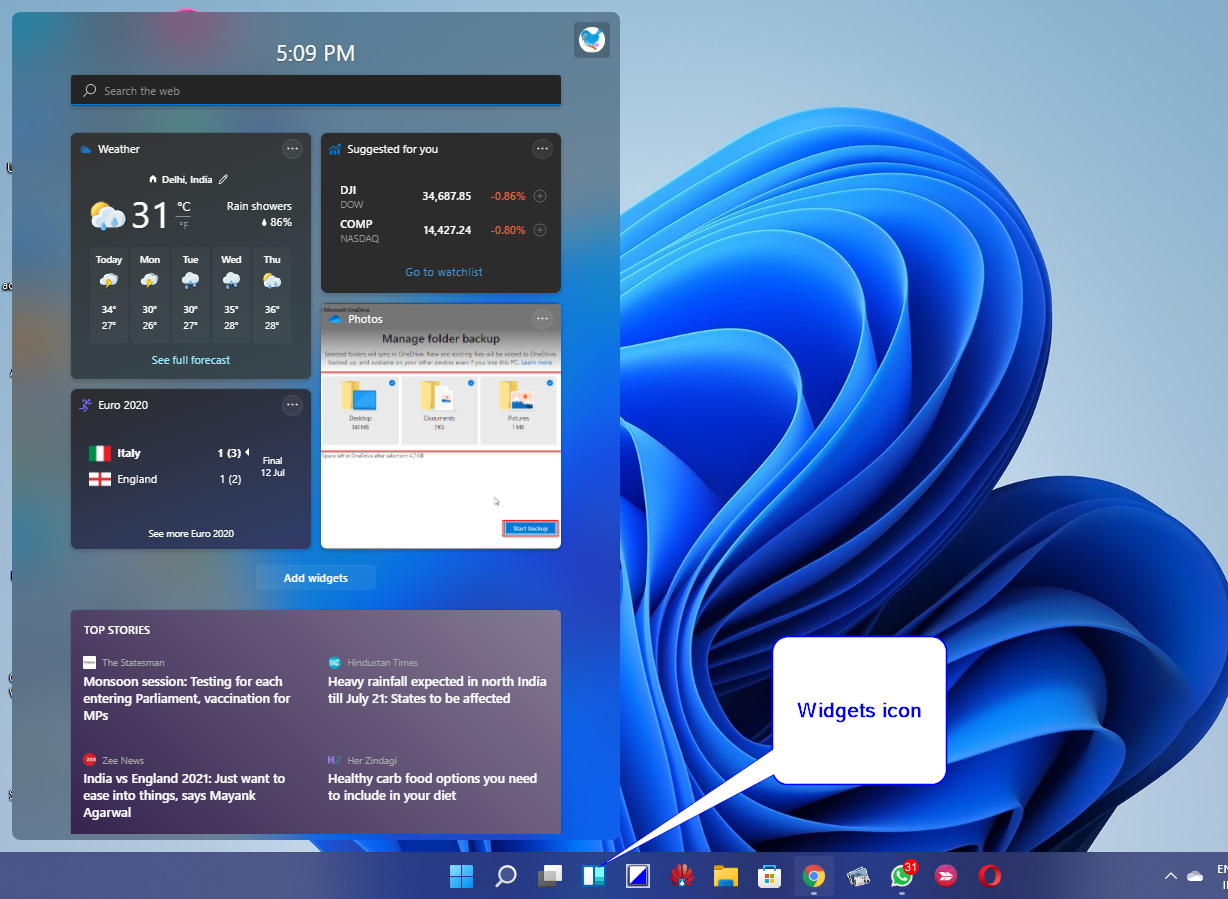Click the Zee News source label

coord(123,760)
